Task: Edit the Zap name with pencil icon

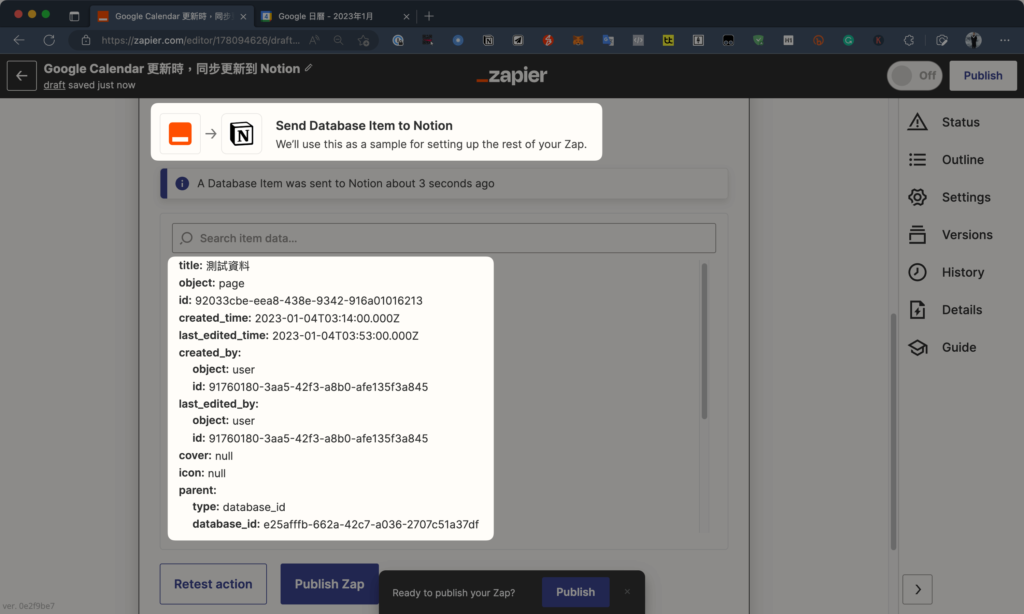Action: point(309,68)
